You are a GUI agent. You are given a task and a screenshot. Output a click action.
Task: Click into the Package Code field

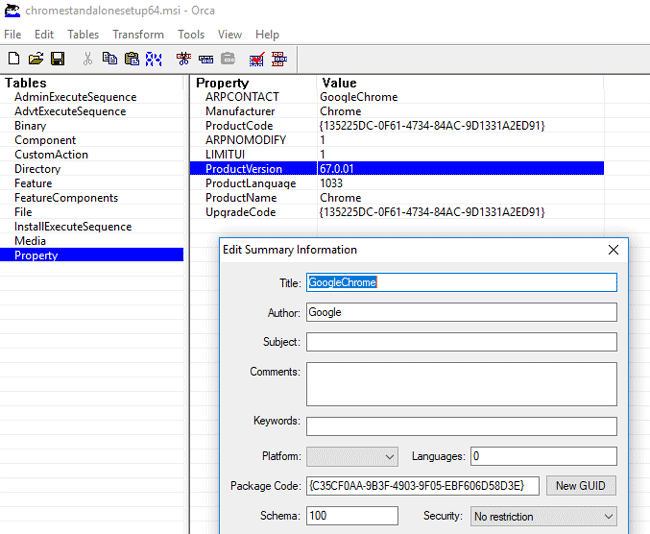pyautogui.click(x=423, y=486)
